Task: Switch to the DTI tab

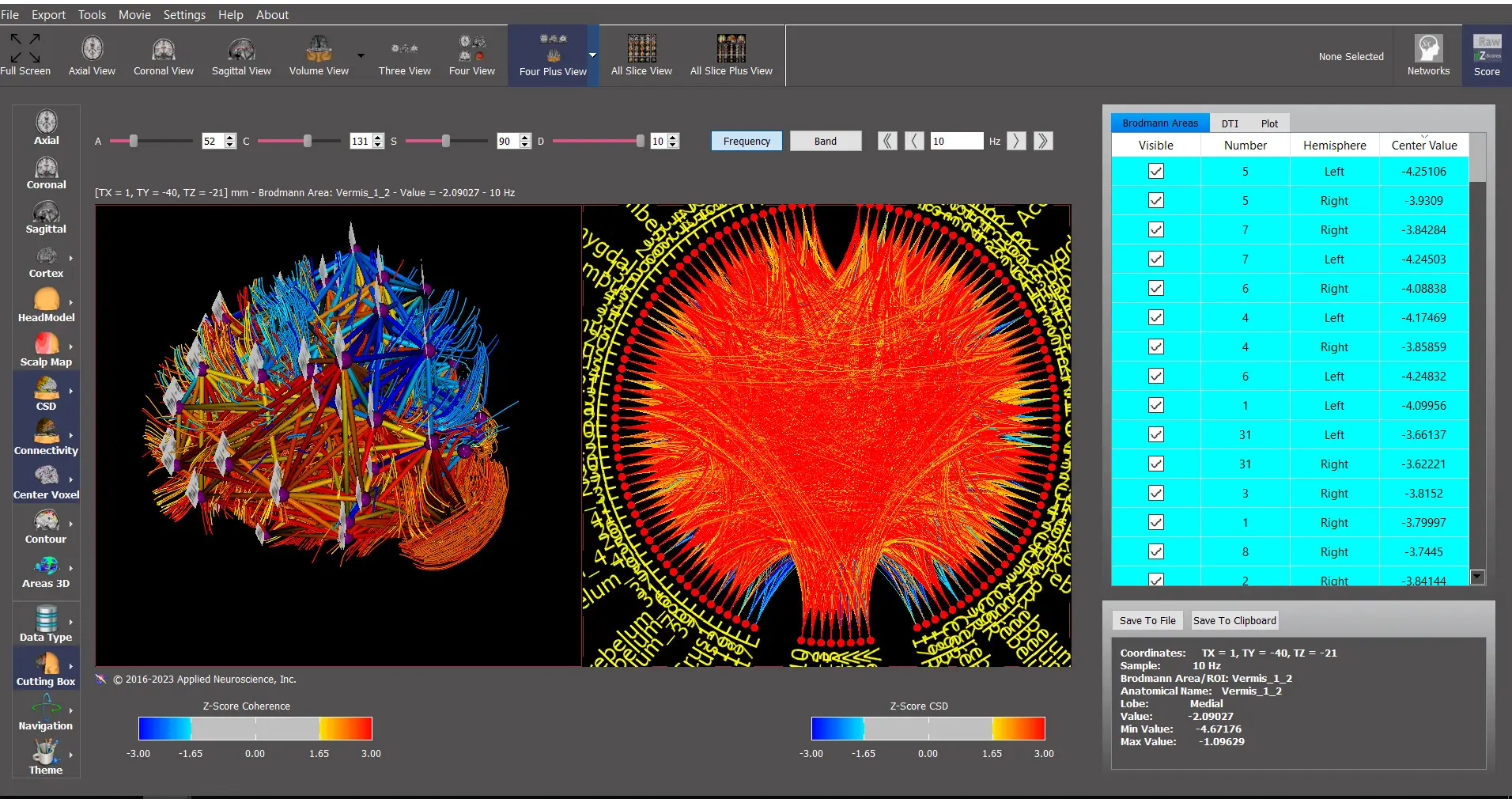Action: click(1230, 123)
